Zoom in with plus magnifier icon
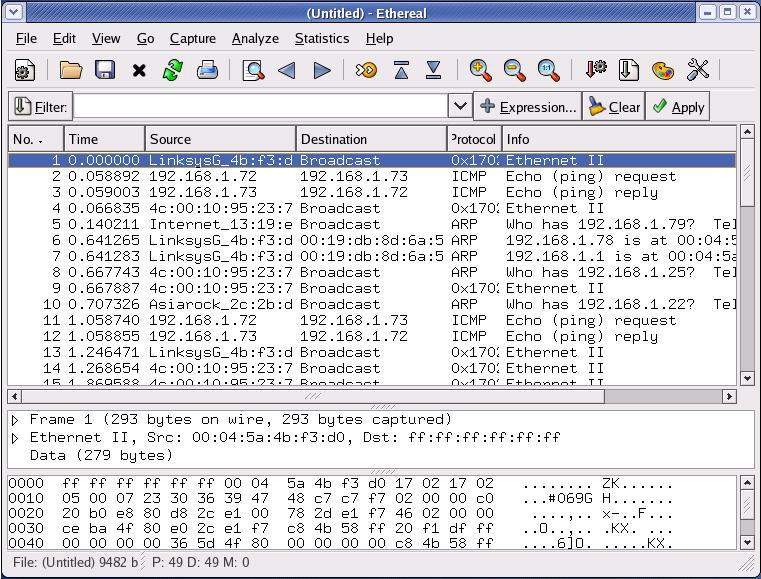Image resolution: width=761 pixels, height=579 pixels. click(480, 70)
